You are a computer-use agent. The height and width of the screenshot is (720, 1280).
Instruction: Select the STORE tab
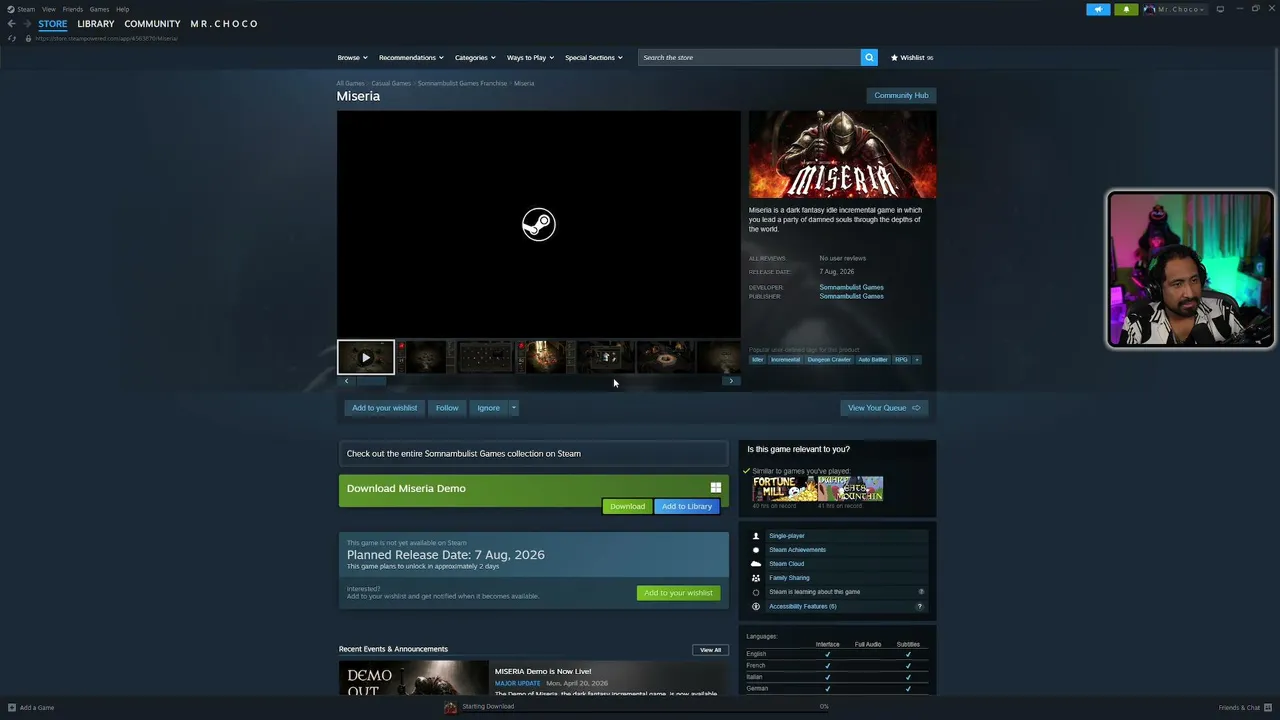(53, 24)
